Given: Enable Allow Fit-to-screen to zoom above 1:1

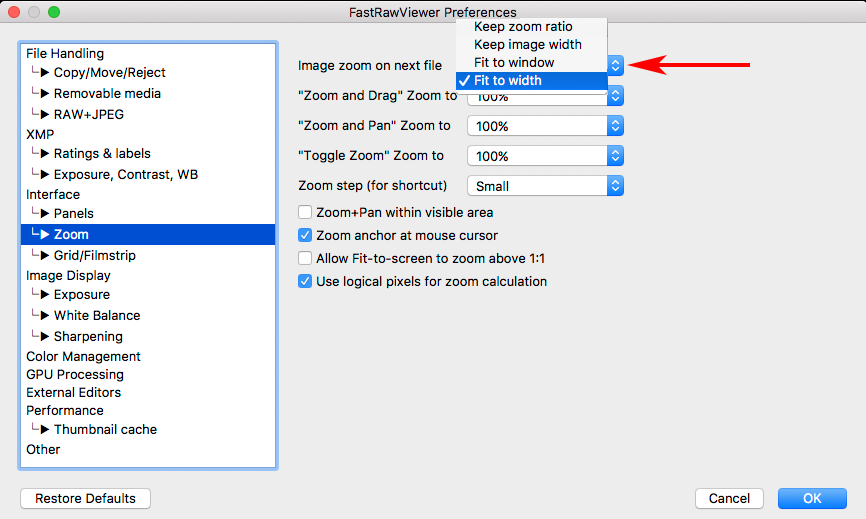Looking at the screenshot, I should point(306,258).
